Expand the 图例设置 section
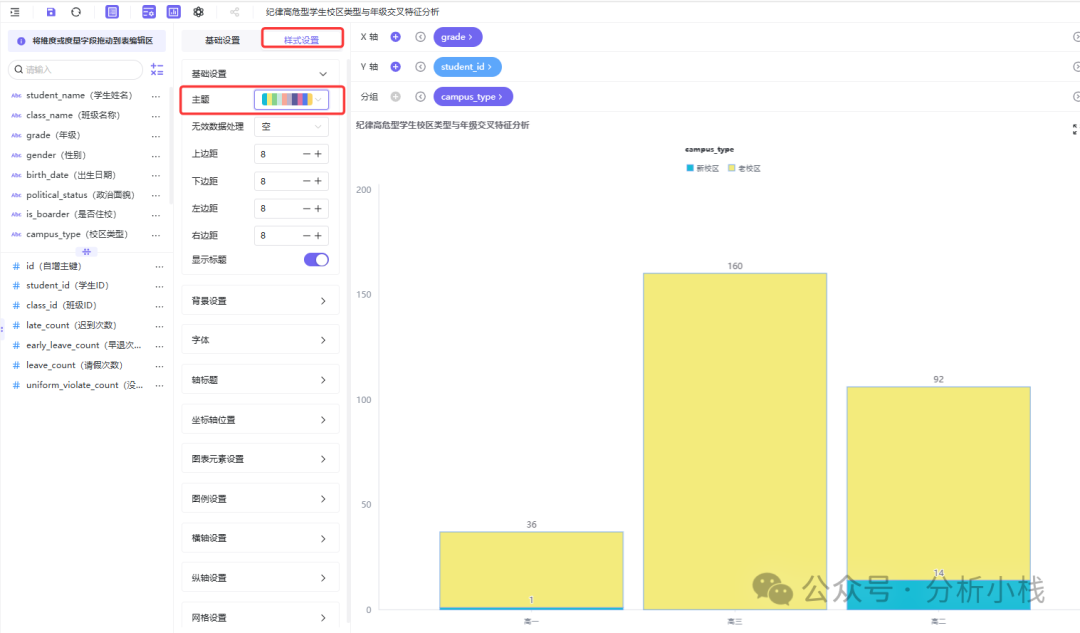The image size is (1080, 633). pos(260,499)
